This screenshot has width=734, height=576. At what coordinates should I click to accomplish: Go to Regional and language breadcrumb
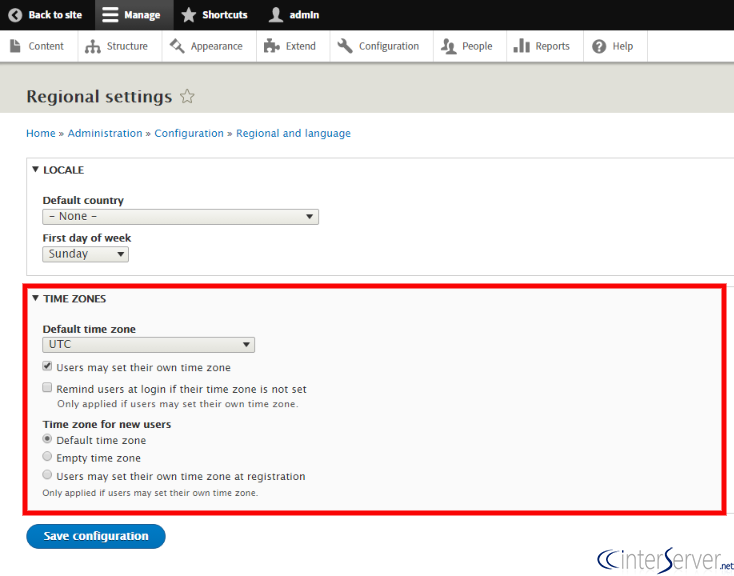pyautogui.click(x=293, y=133)
